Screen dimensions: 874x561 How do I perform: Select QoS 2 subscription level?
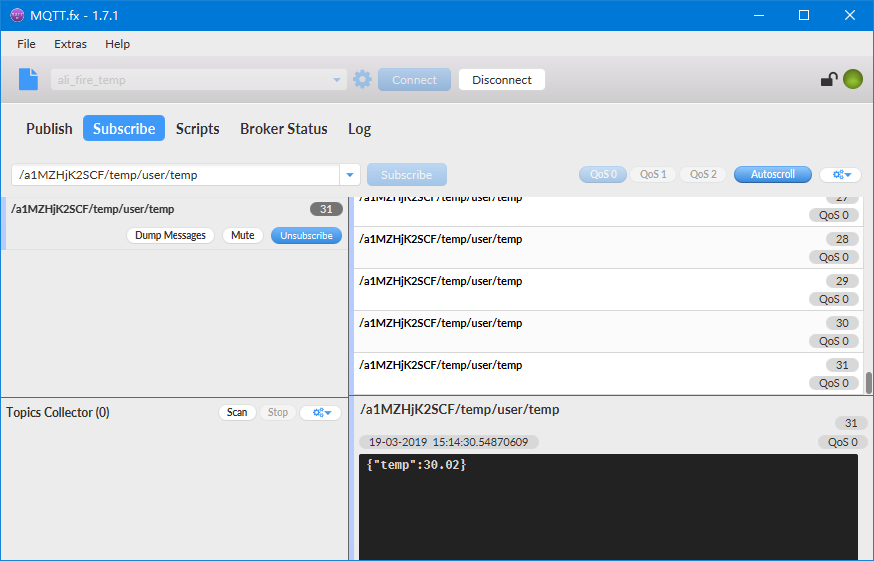[703, 175]
